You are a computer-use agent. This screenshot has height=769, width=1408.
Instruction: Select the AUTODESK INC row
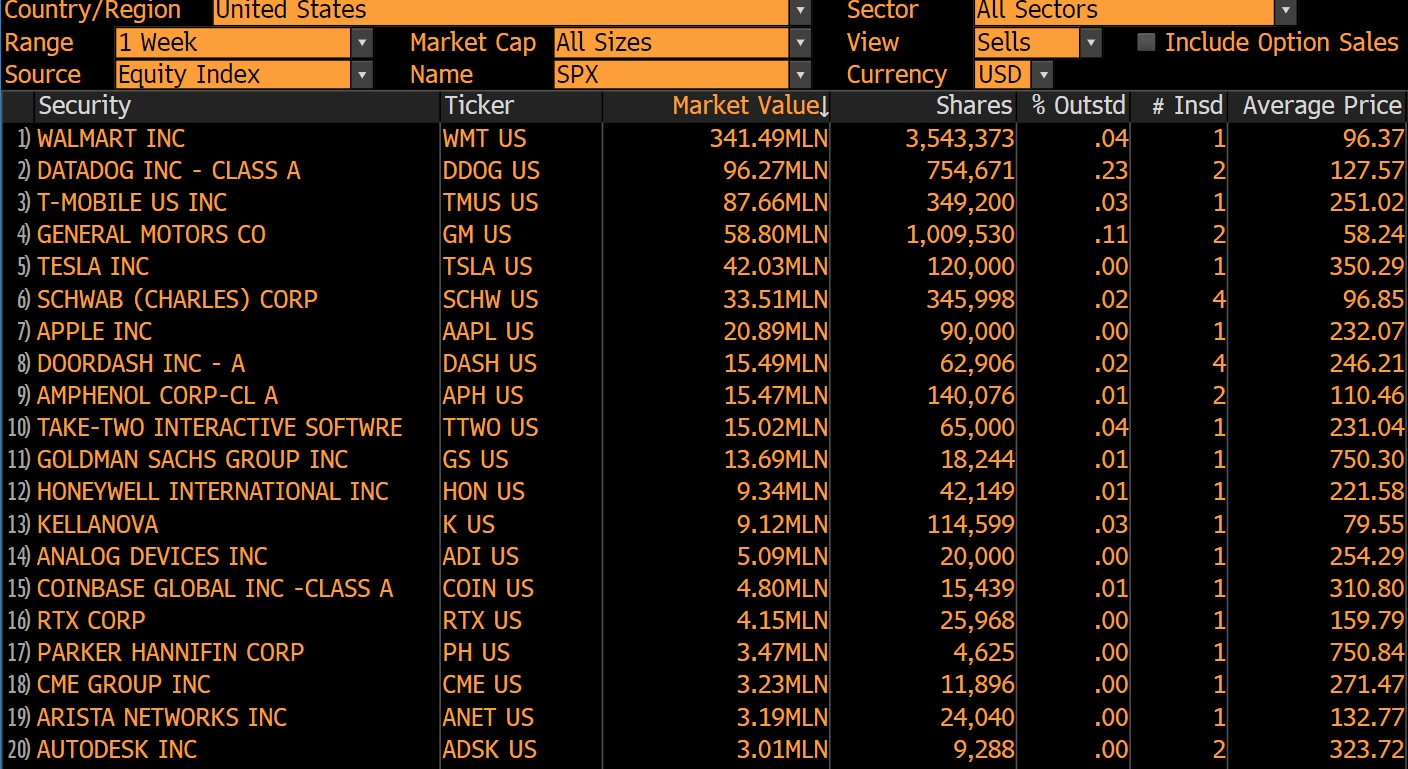704,750
